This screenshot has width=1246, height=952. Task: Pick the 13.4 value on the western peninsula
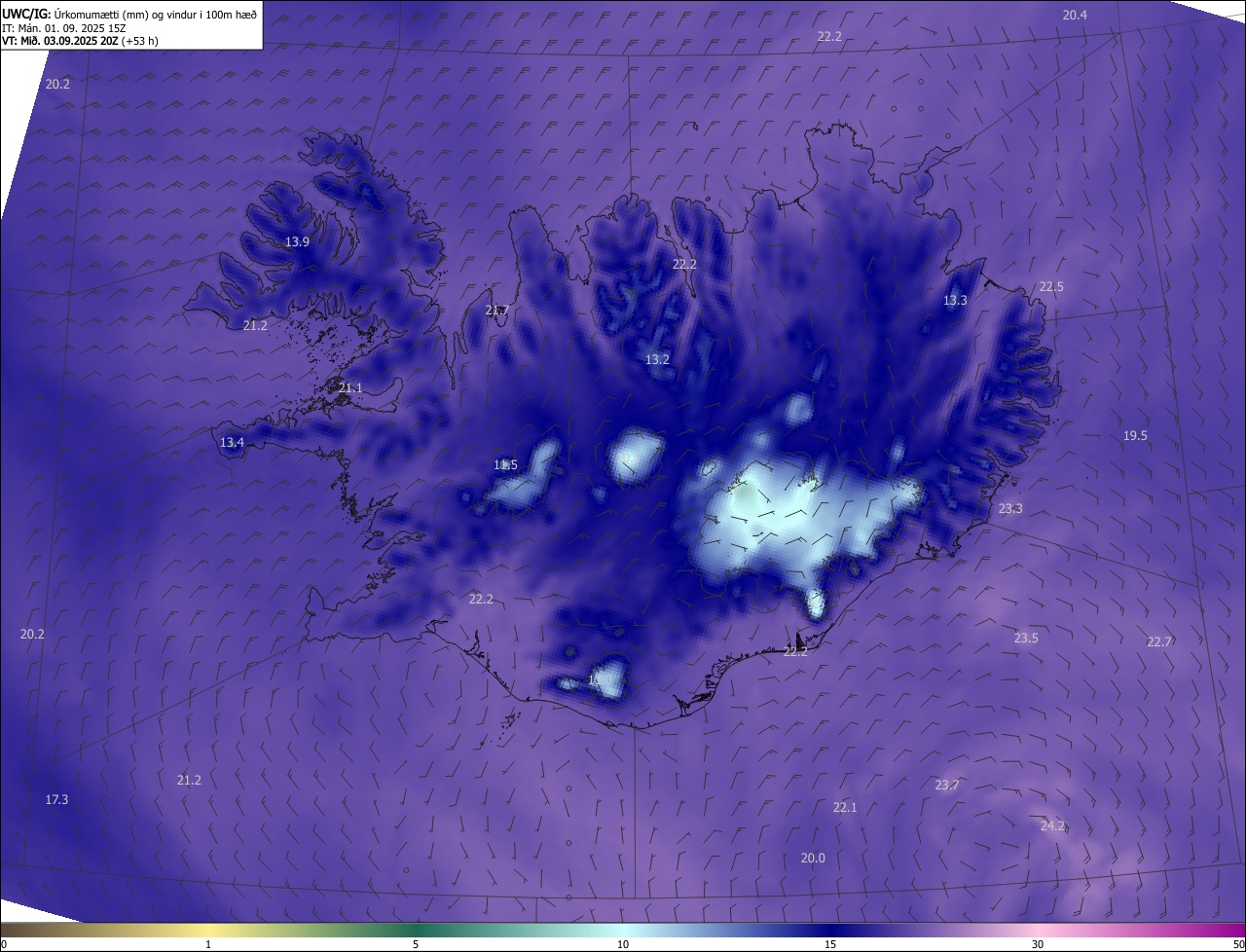tap(232, 443)
